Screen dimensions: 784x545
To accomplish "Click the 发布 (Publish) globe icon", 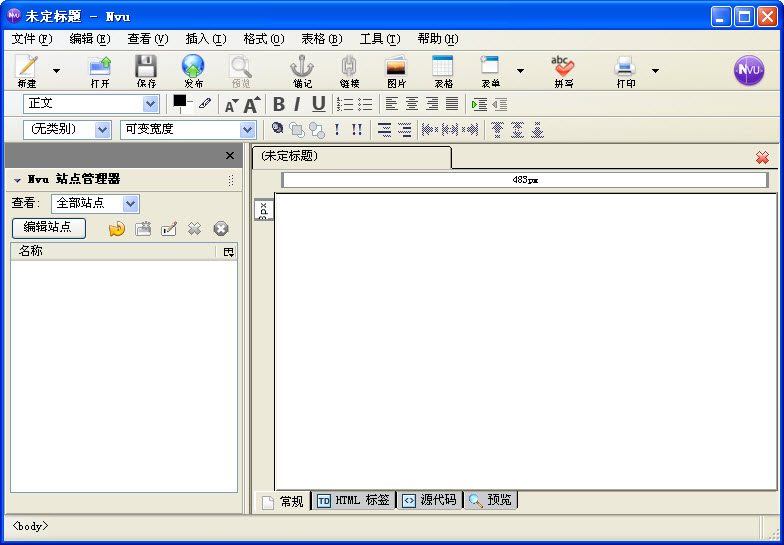I will pos(193,68).
